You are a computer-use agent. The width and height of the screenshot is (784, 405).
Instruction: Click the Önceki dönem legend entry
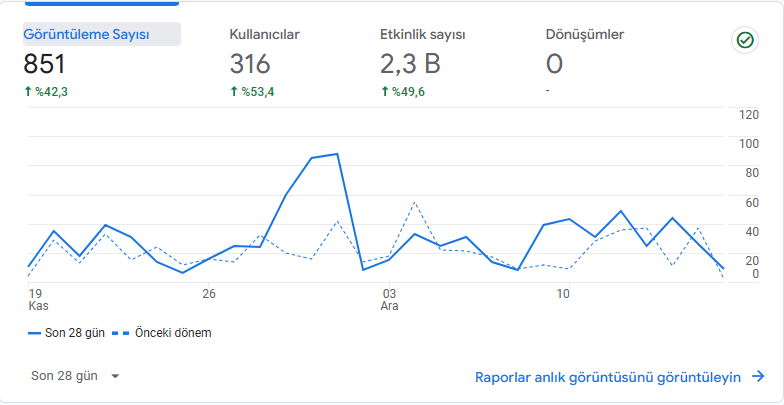[162, 333]
